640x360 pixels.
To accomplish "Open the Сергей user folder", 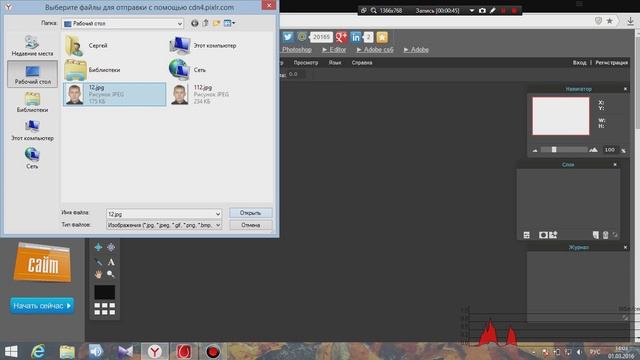I will pyautogui.click(x=87, y=46).
